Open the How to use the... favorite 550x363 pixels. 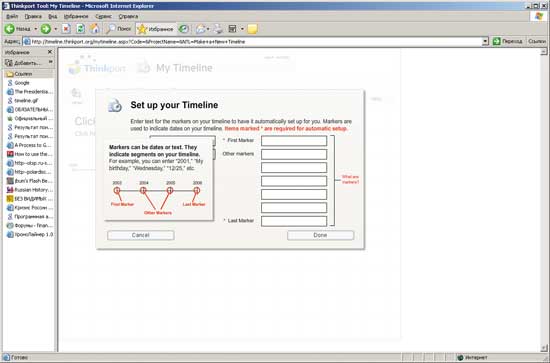click(x=30, y=154)
